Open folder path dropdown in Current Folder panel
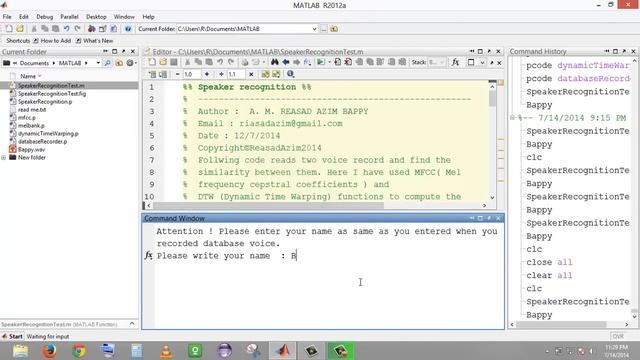The height and width of the screenshot is (360, 640). (x=98, y=63)
